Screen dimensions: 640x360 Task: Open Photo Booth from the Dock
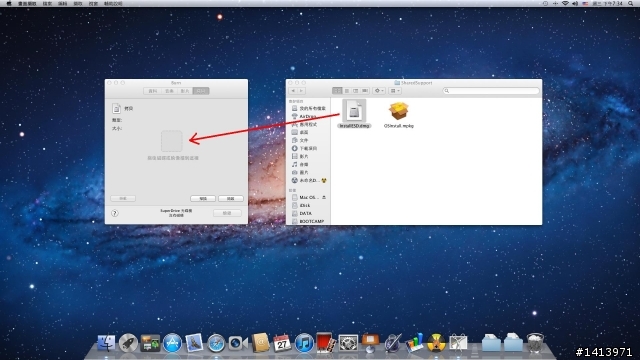click(326, 343)
